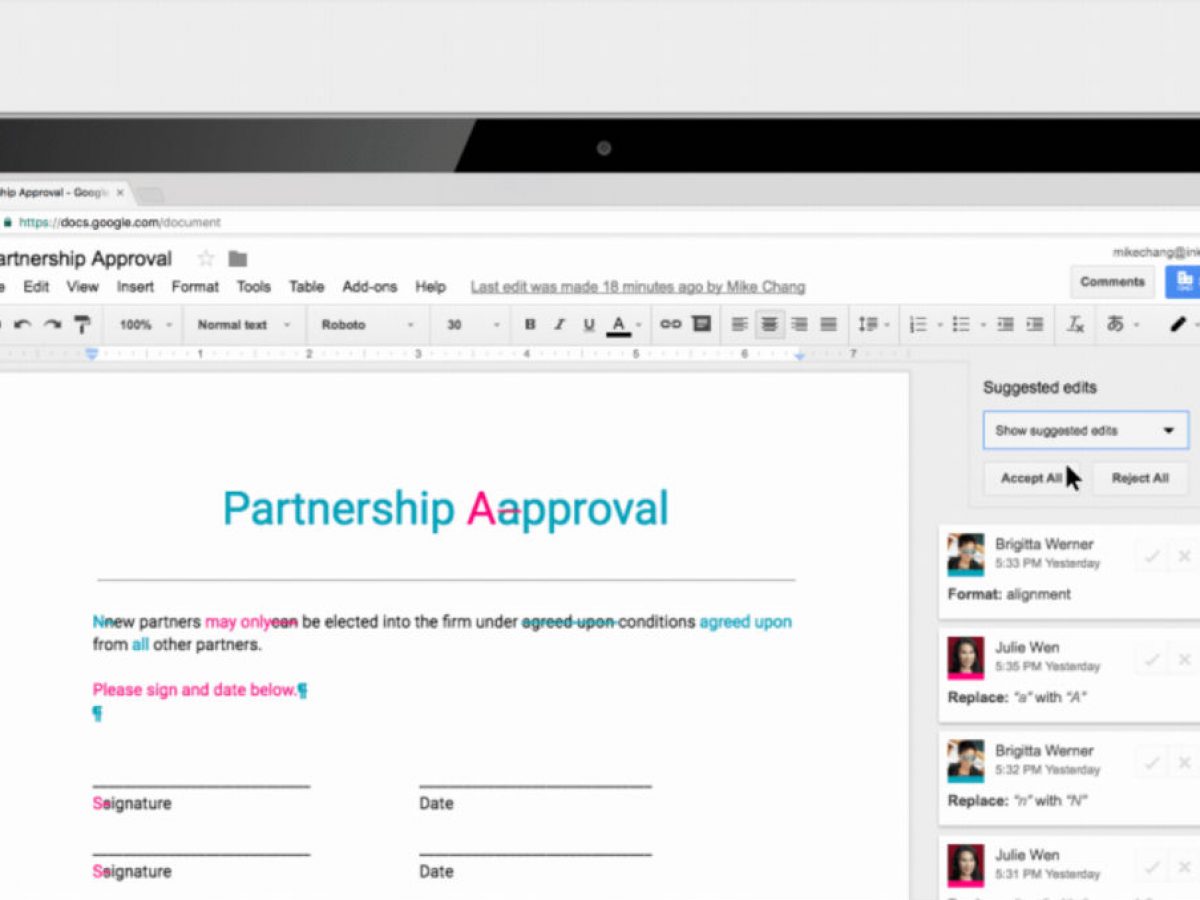Open the Normal text style dropdown

[x=243, y=324]
